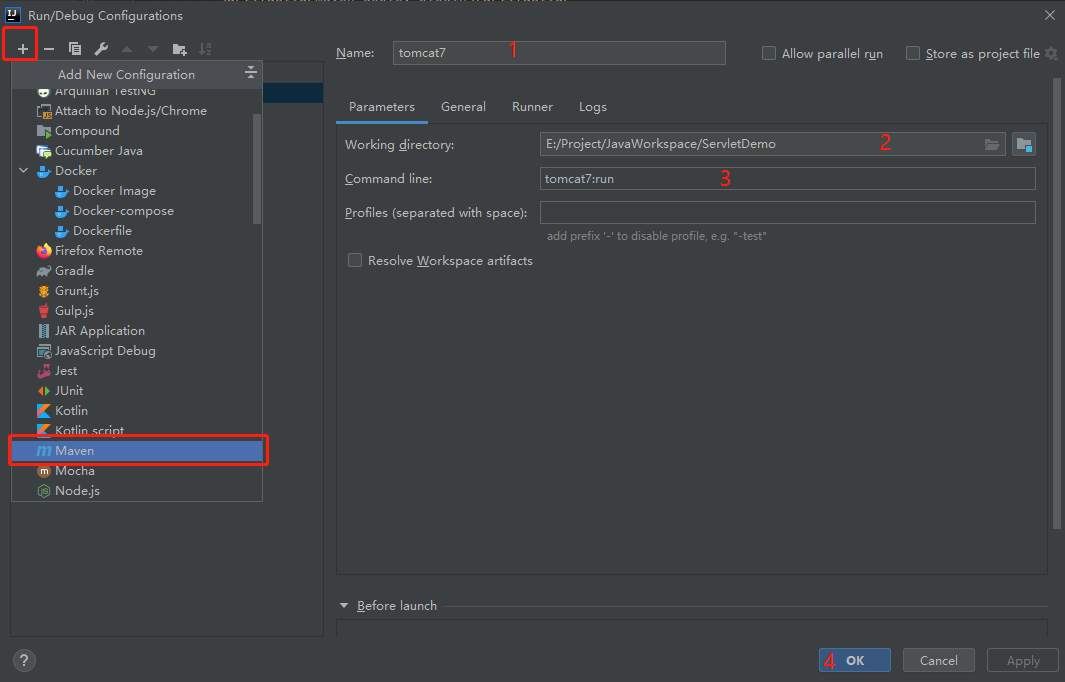The height and width of the screenshot is (682, 1065).
Task: Check Store as project file
Action: tap(913, 53)
